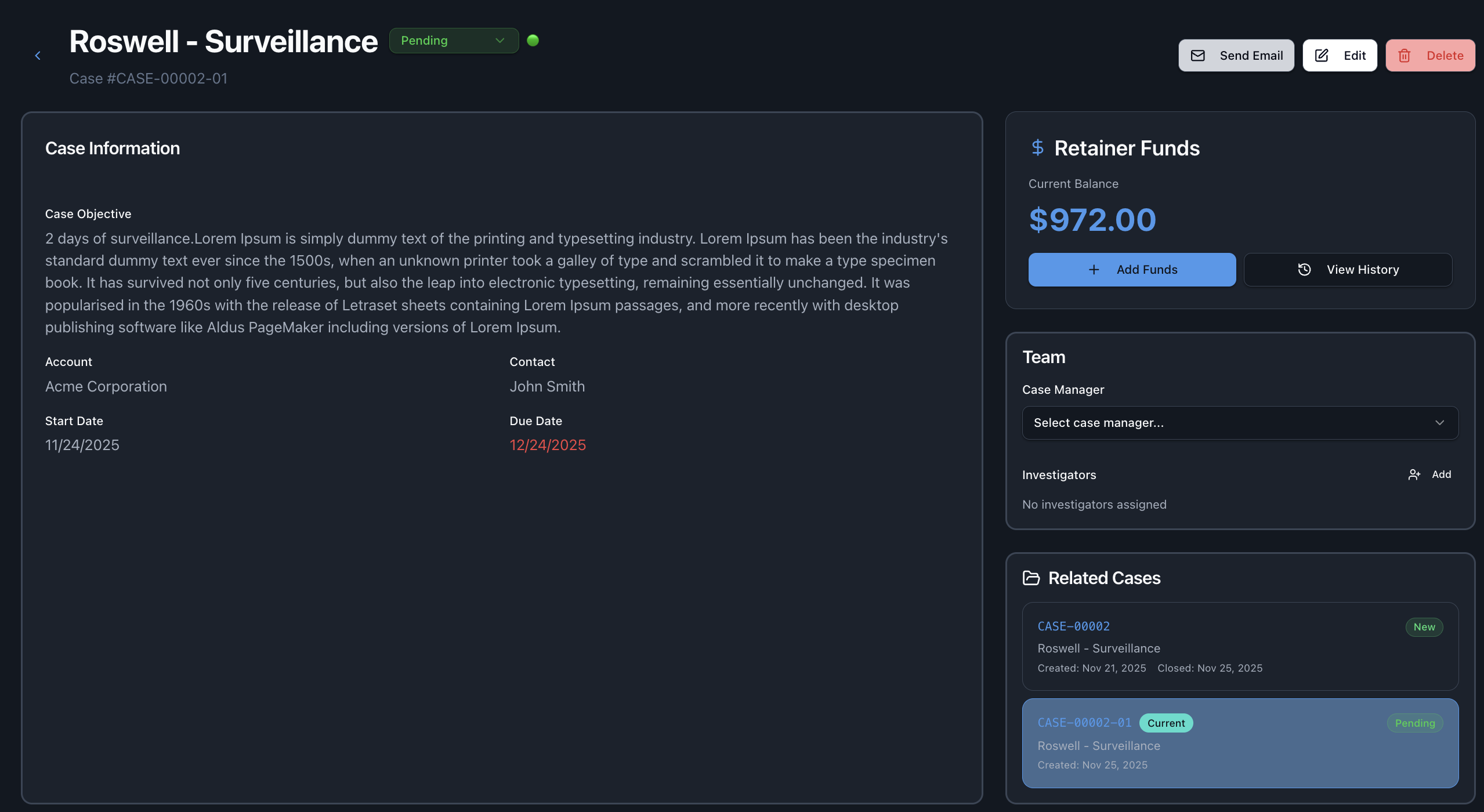This screenshot has width=1484, height=812.
Task: Click the clock history icon
Action: pyautogui.click(x=1304, y=270)
